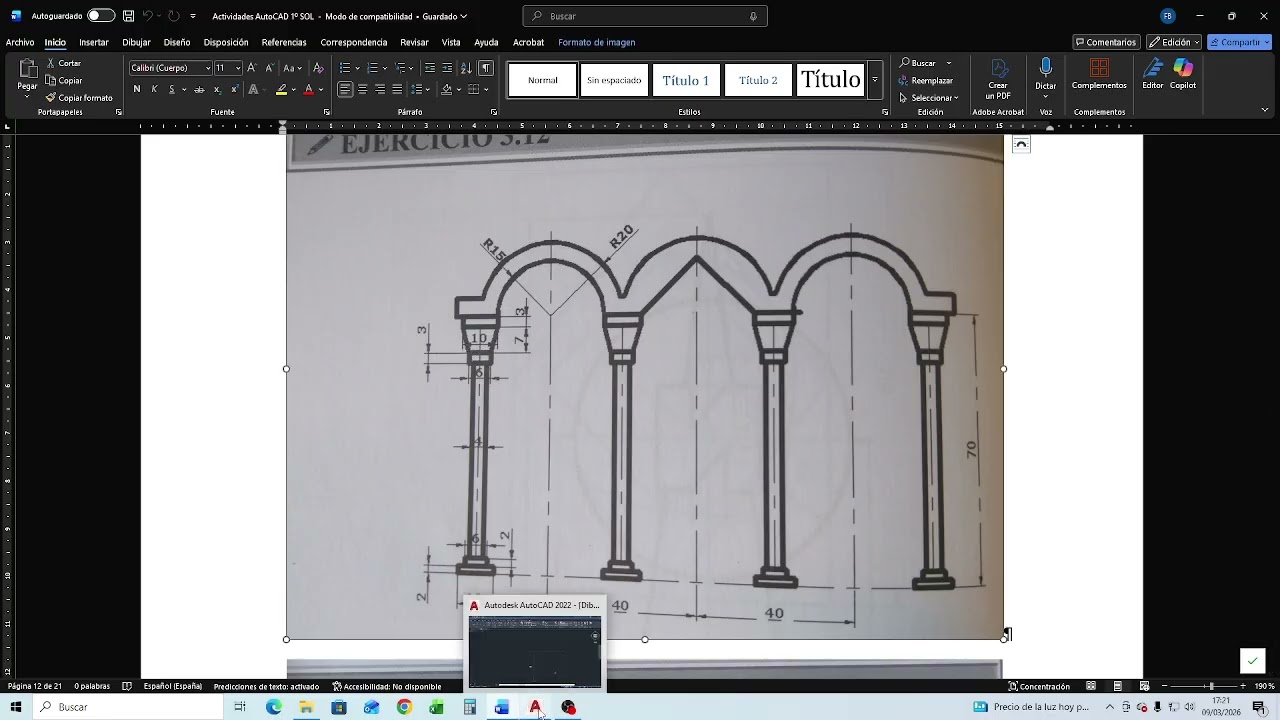Click the AutoCAD 2022 preview thumbnail
The height and width of the screenshot is (720, 1280).
535,652
